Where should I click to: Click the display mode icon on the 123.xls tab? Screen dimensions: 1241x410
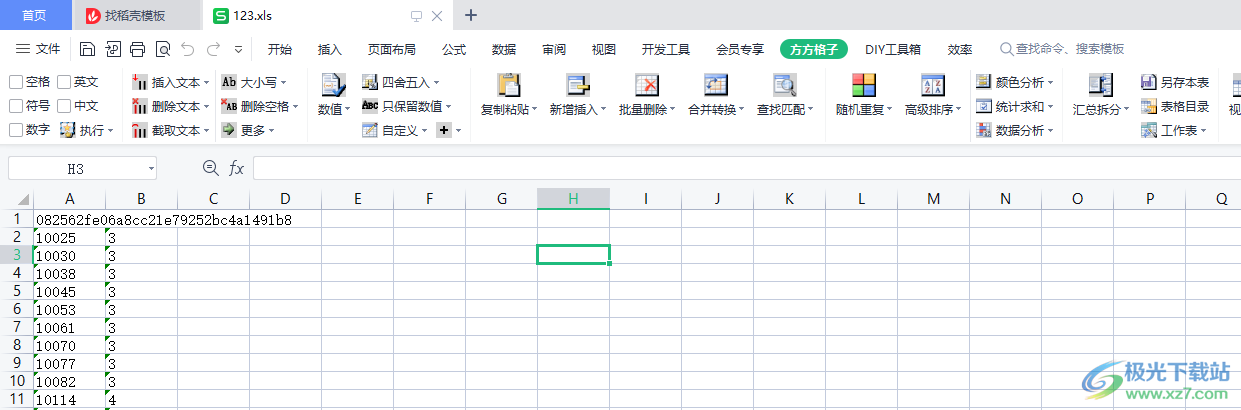pos(417,16)
